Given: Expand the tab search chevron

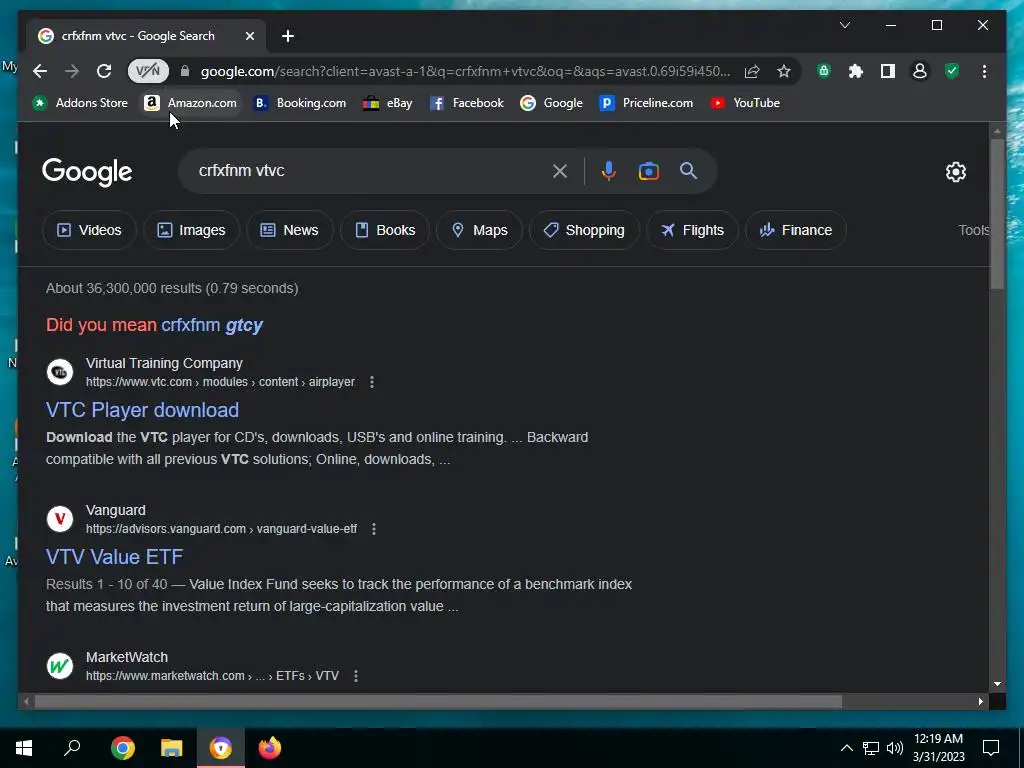Looking at the screenshot, I should (844, 25).
